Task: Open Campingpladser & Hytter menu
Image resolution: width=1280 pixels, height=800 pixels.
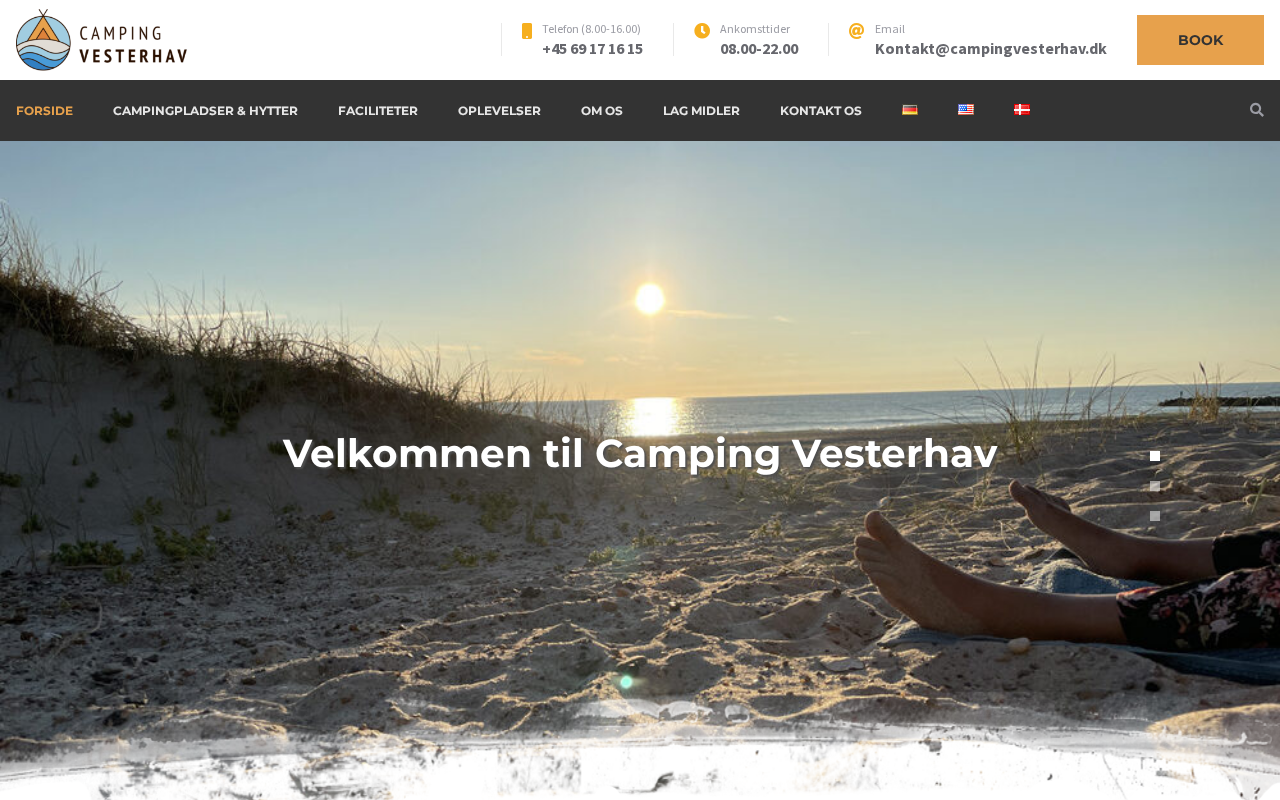Action: [205, 111]
